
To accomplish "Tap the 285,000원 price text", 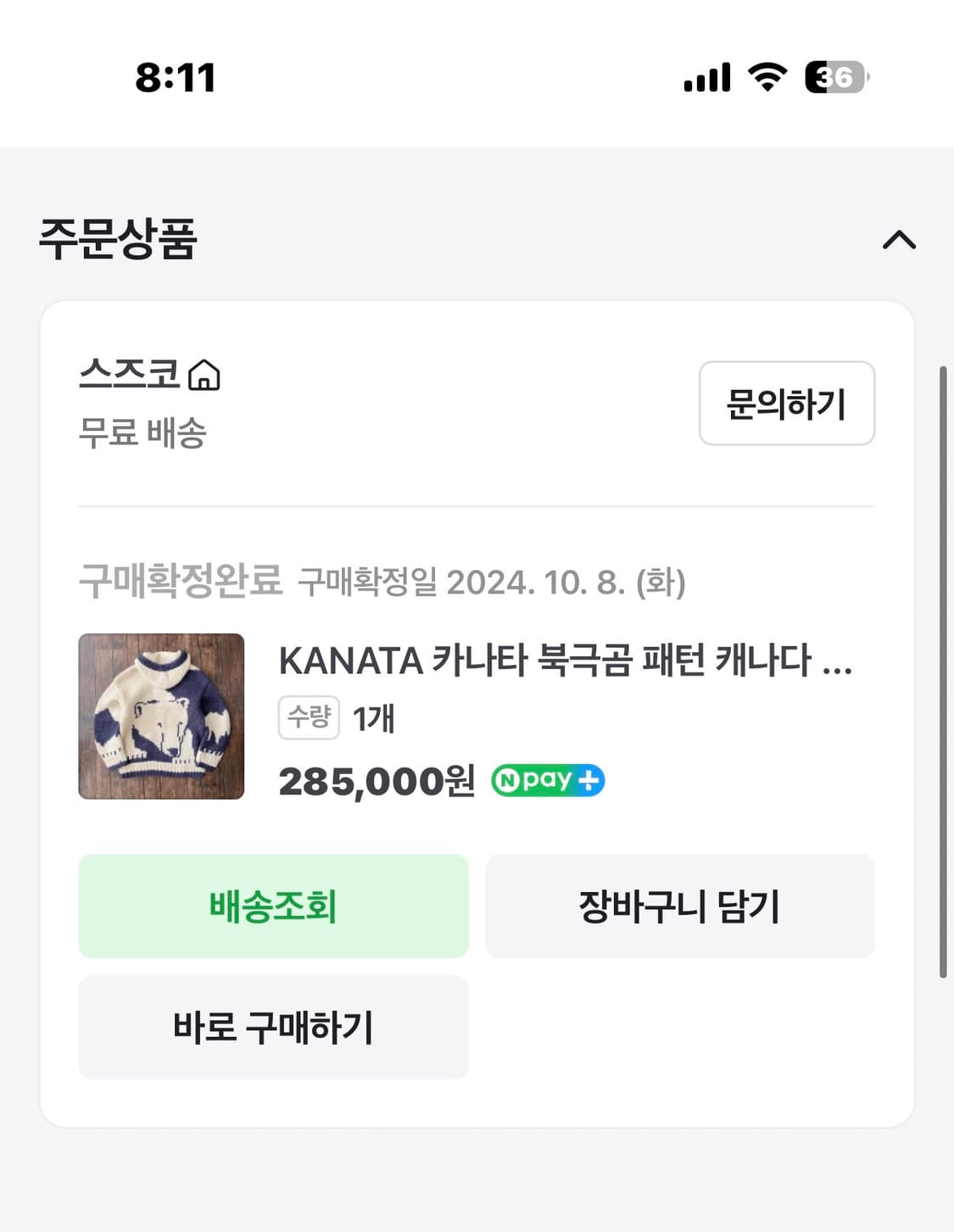I will (x=377, y=781).
